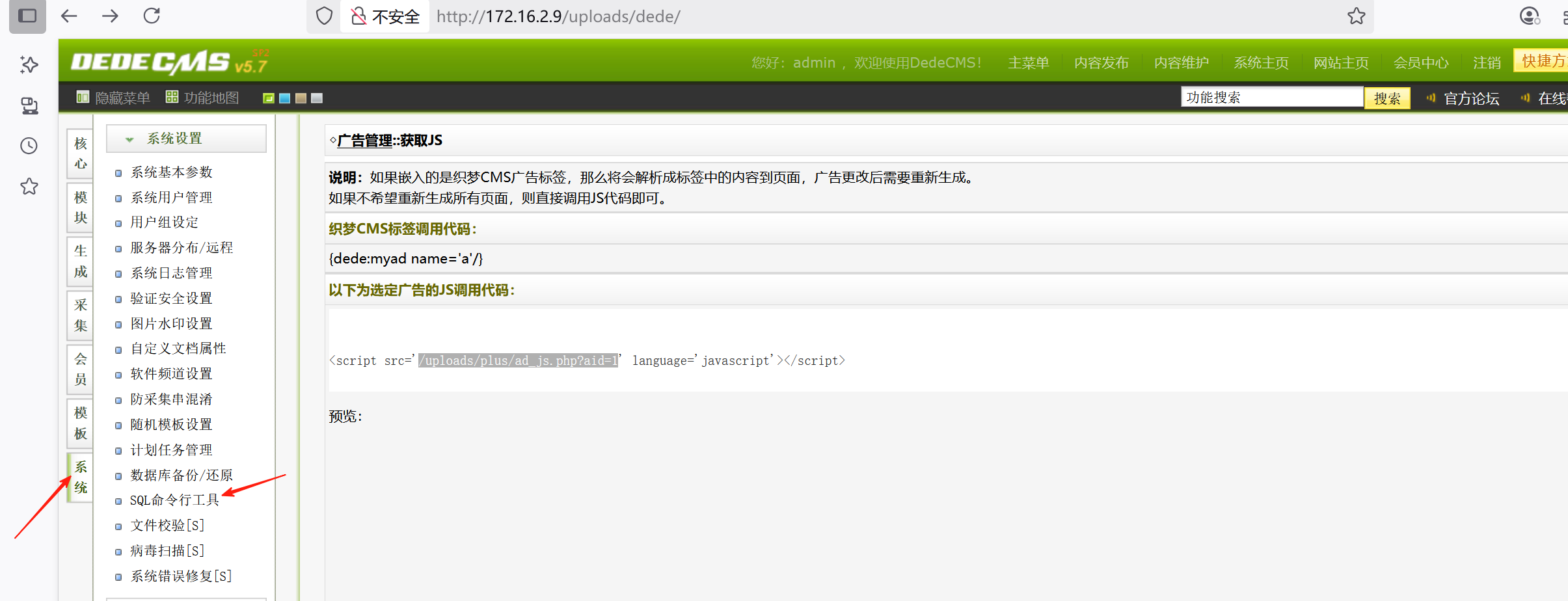Click the browser back arrow

coord(69,16)
